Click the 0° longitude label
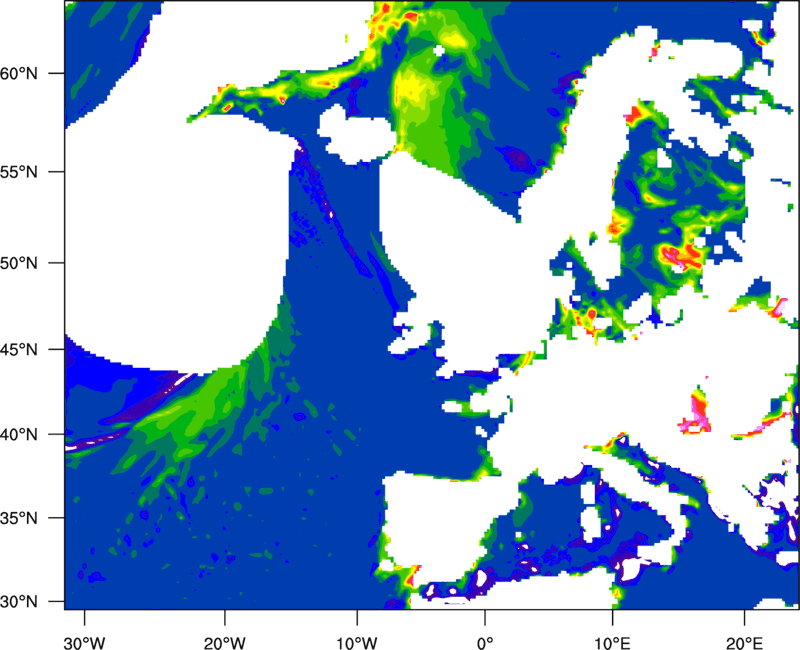This screenshot has width=800, height=650. tap(485, 643)
